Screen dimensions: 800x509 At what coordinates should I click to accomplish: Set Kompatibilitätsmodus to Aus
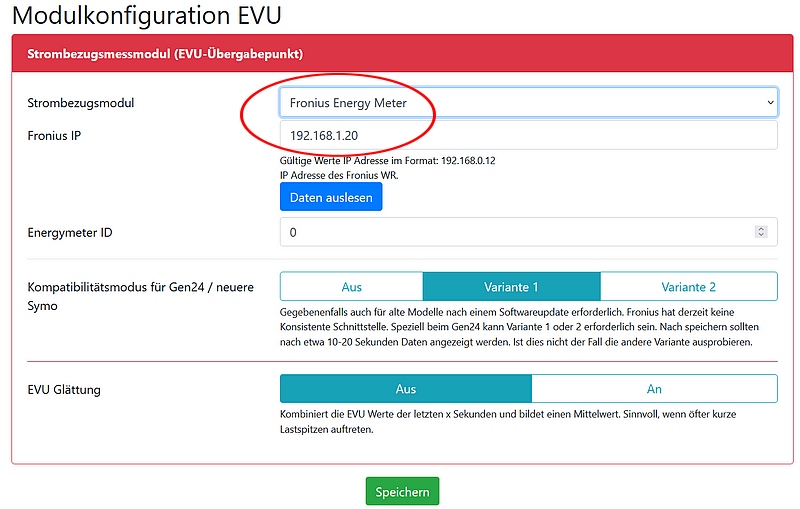coord(352,287)
